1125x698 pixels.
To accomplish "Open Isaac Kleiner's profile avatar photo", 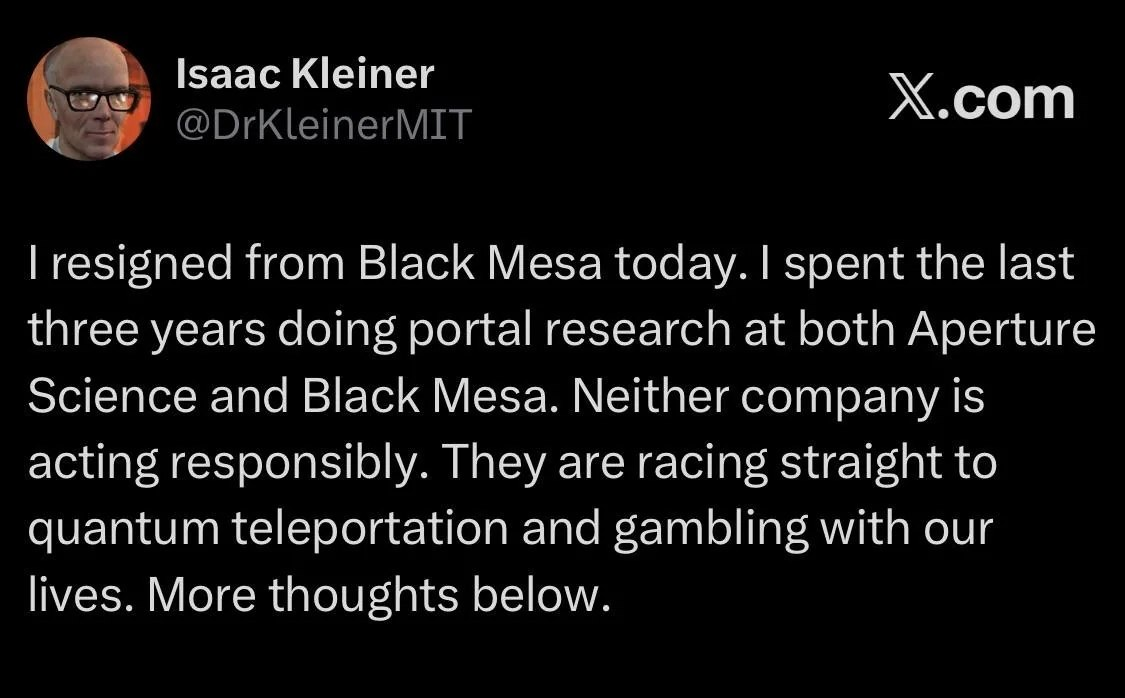I will coord(89,98).
